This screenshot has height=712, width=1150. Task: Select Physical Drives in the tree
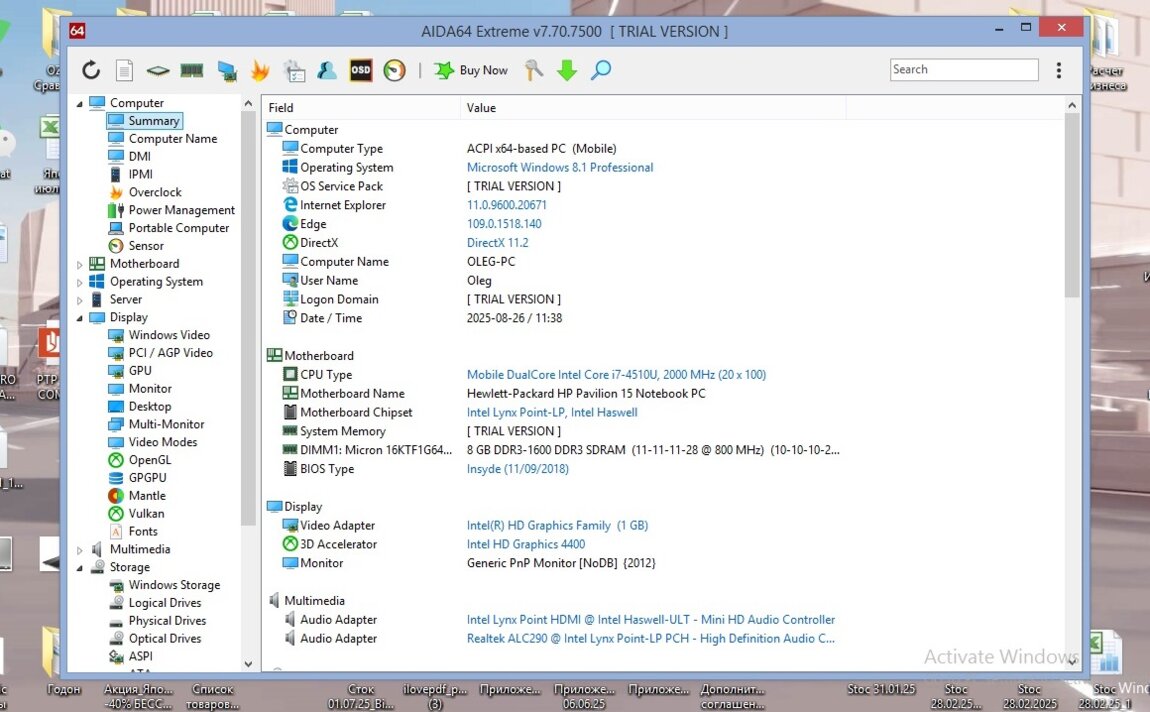point(164,621)
